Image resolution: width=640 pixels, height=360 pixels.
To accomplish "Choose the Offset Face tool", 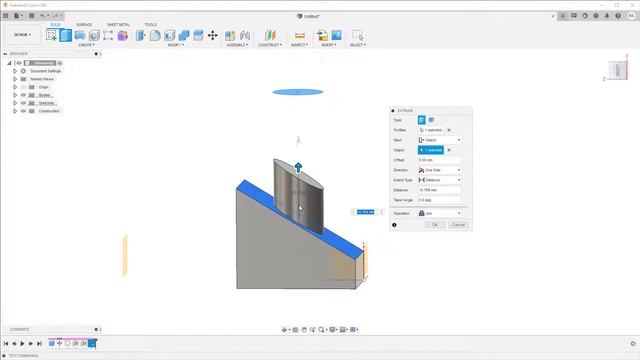I will pos(198,36).
